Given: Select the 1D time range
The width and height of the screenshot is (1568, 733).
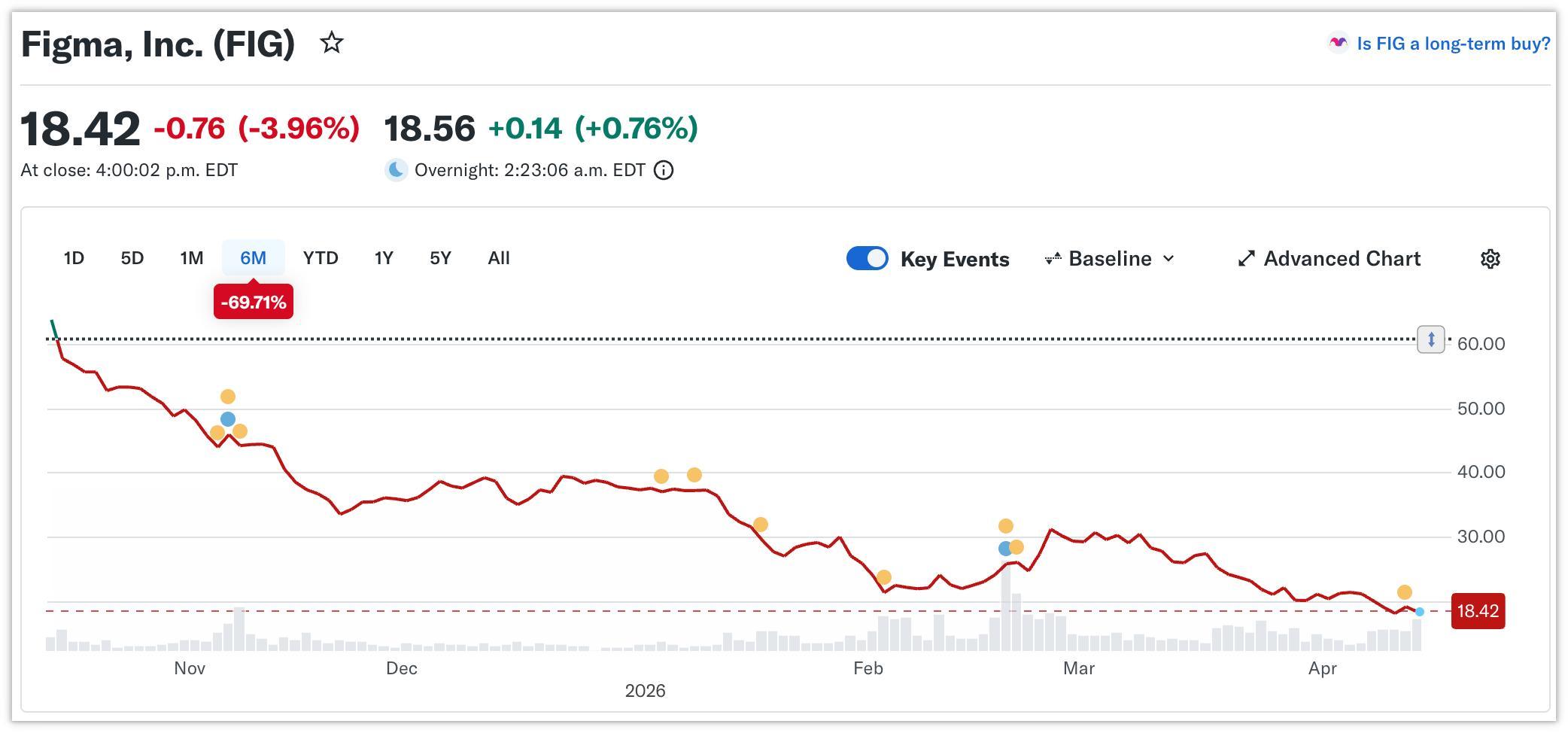Looking at the screenshot, I should [x=74, y=258].
